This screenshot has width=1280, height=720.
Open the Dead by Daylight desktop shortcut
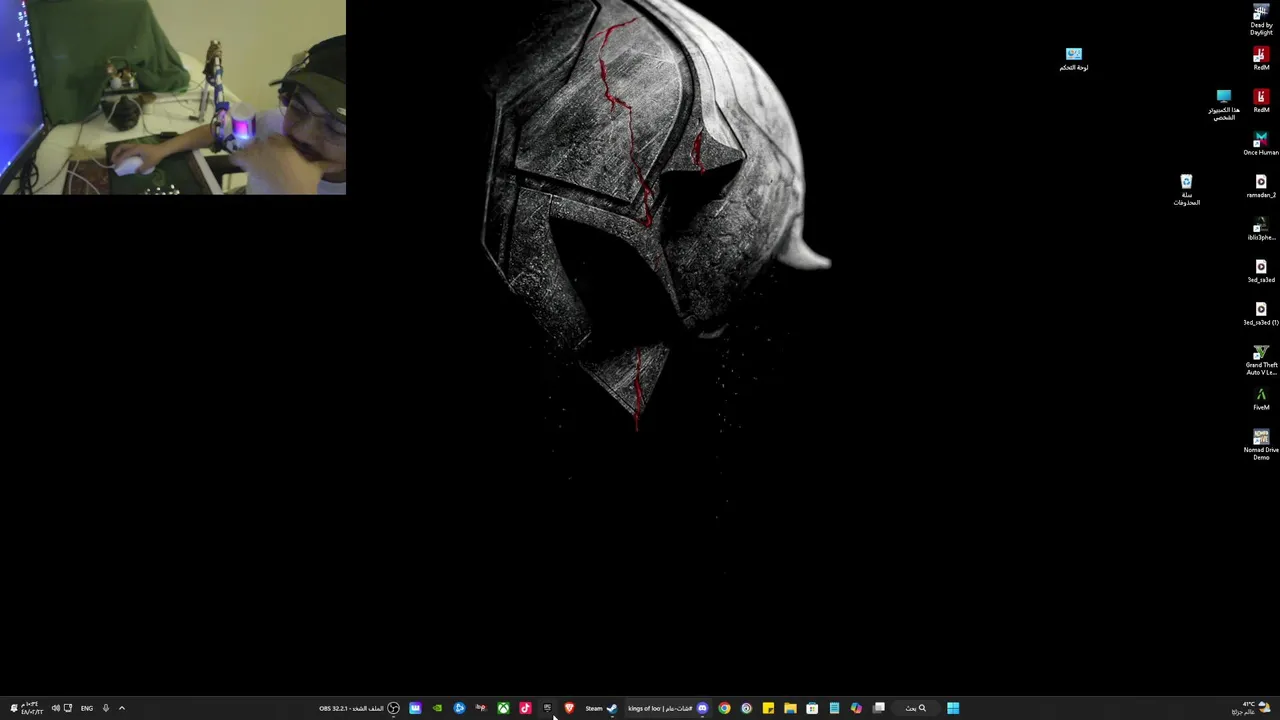1261,18
